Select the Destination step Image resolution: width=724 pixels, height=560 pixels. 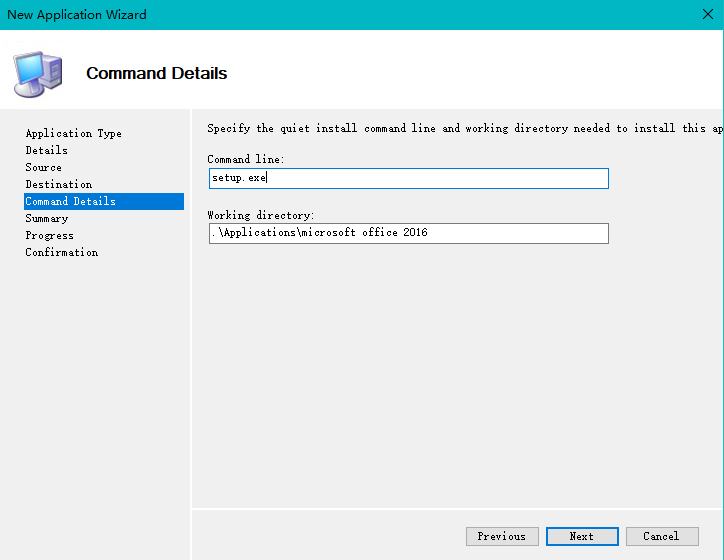click(x=59, y=185)
